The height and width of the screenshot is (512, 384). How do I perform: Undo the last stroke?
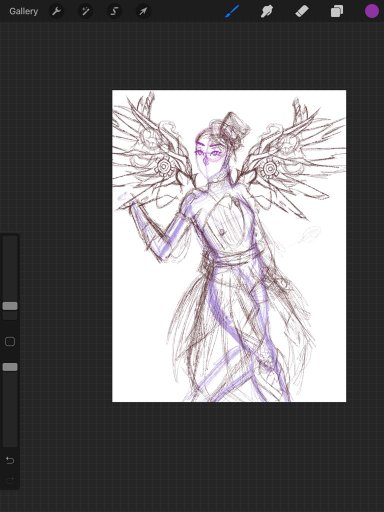click(10, 460)
